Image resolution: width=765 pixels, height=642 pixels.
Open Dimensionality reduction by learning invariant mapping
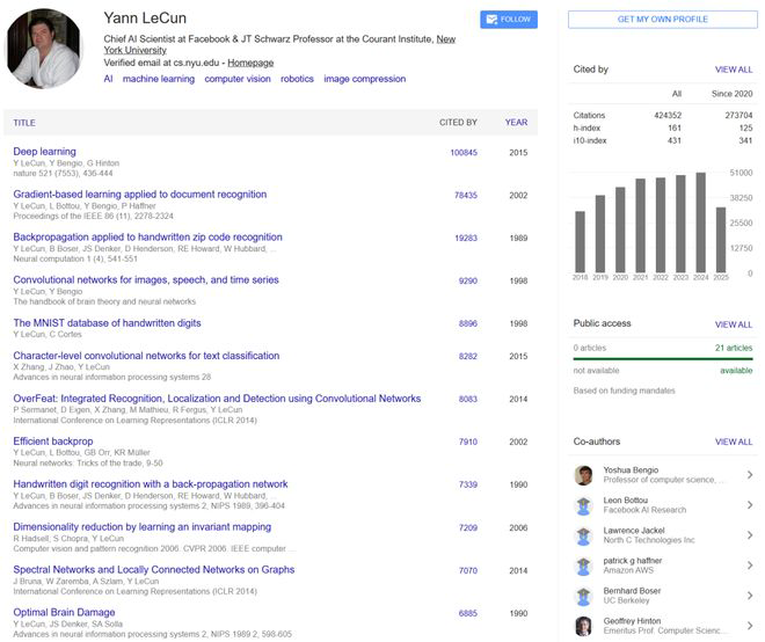142,527
